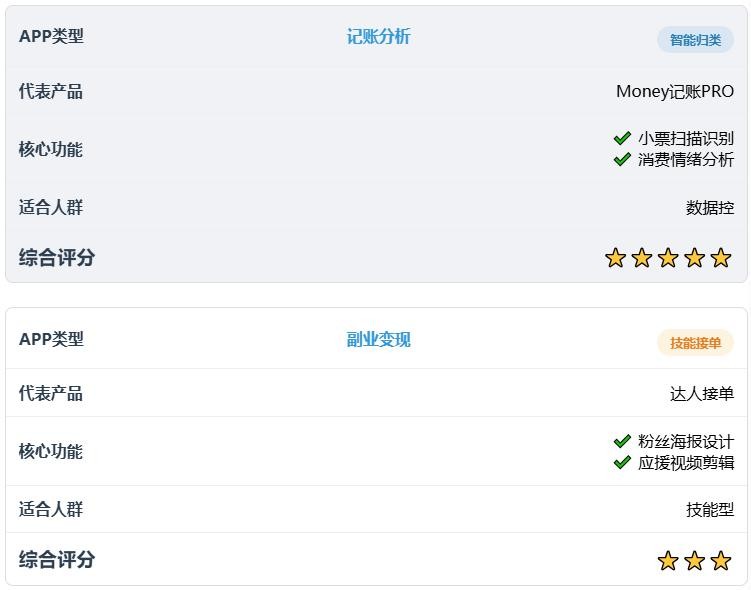Click the 智能归类 tag badge
Screen dimensions: 751x590
(695, 40)
